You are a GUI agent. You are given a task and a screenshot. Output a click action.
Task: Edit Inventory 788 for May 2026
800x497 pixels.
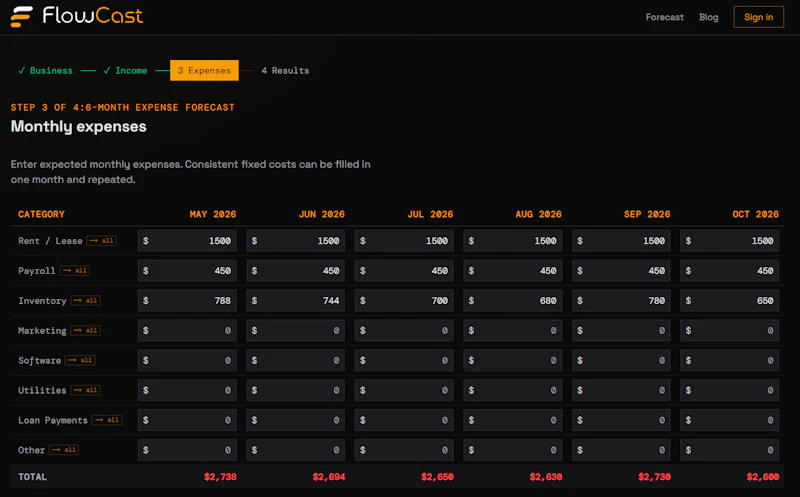(x=187, y=301)
